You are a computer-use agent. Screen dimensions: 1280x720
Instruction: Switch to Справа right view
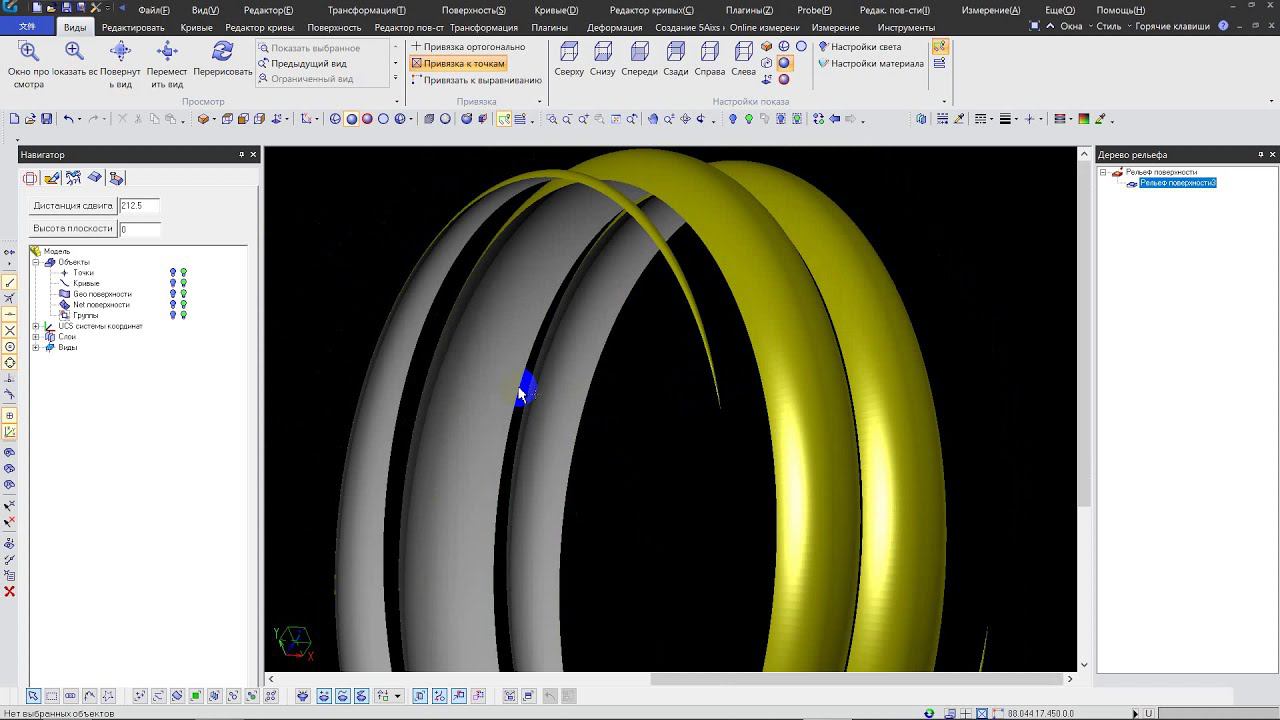709,51
